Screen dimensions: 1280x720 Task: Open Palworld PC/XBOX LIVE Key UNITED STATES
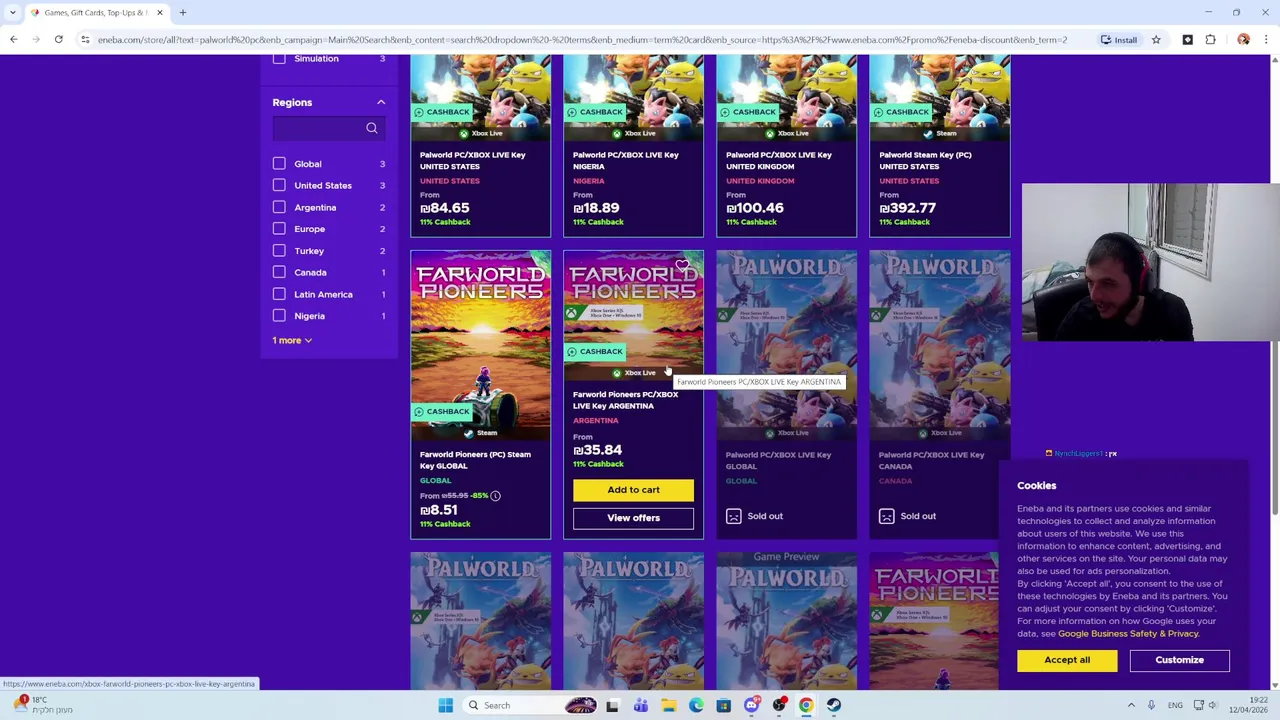click(472, 160)
